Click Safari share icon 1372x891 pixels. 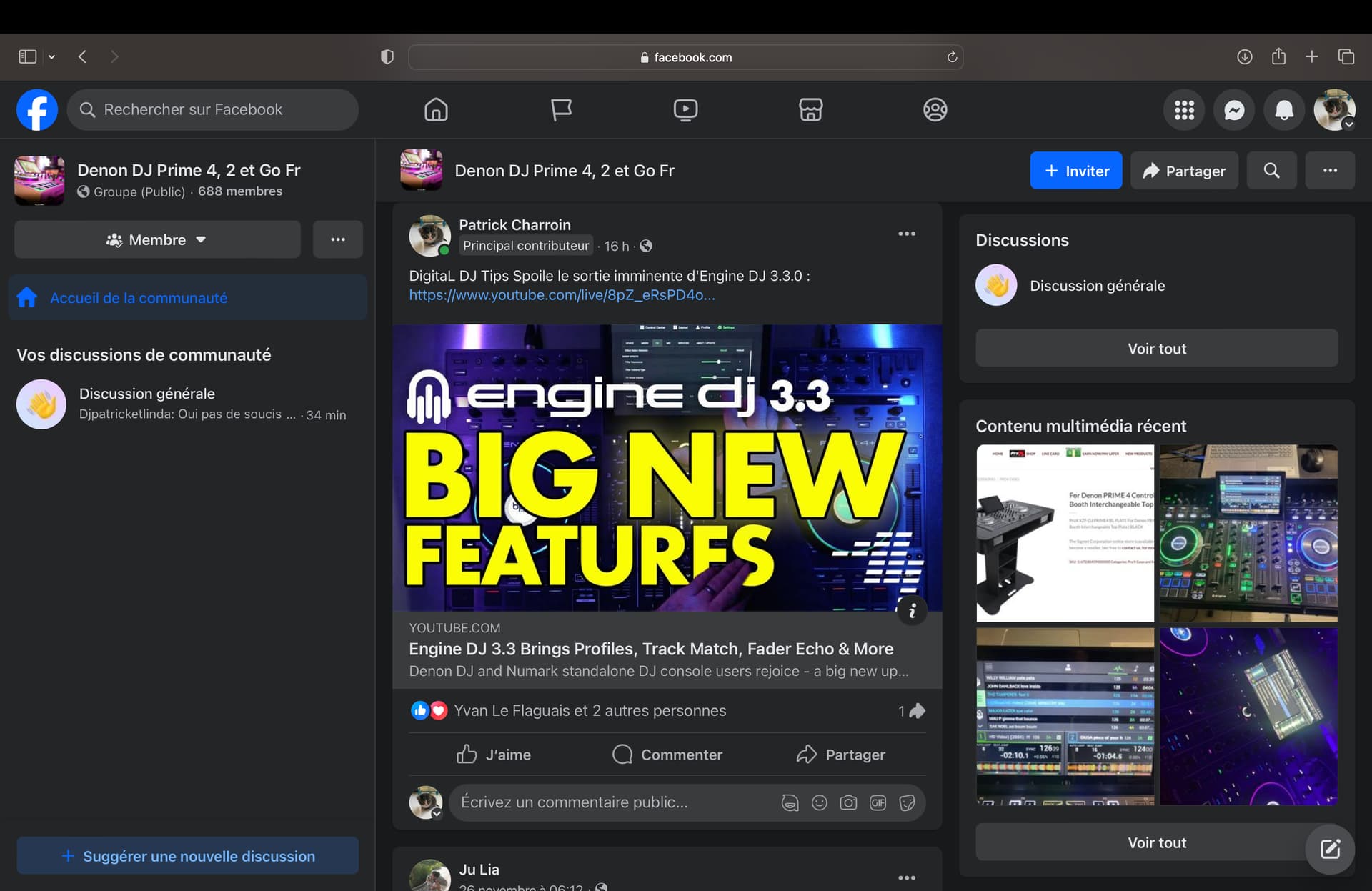1278,56
